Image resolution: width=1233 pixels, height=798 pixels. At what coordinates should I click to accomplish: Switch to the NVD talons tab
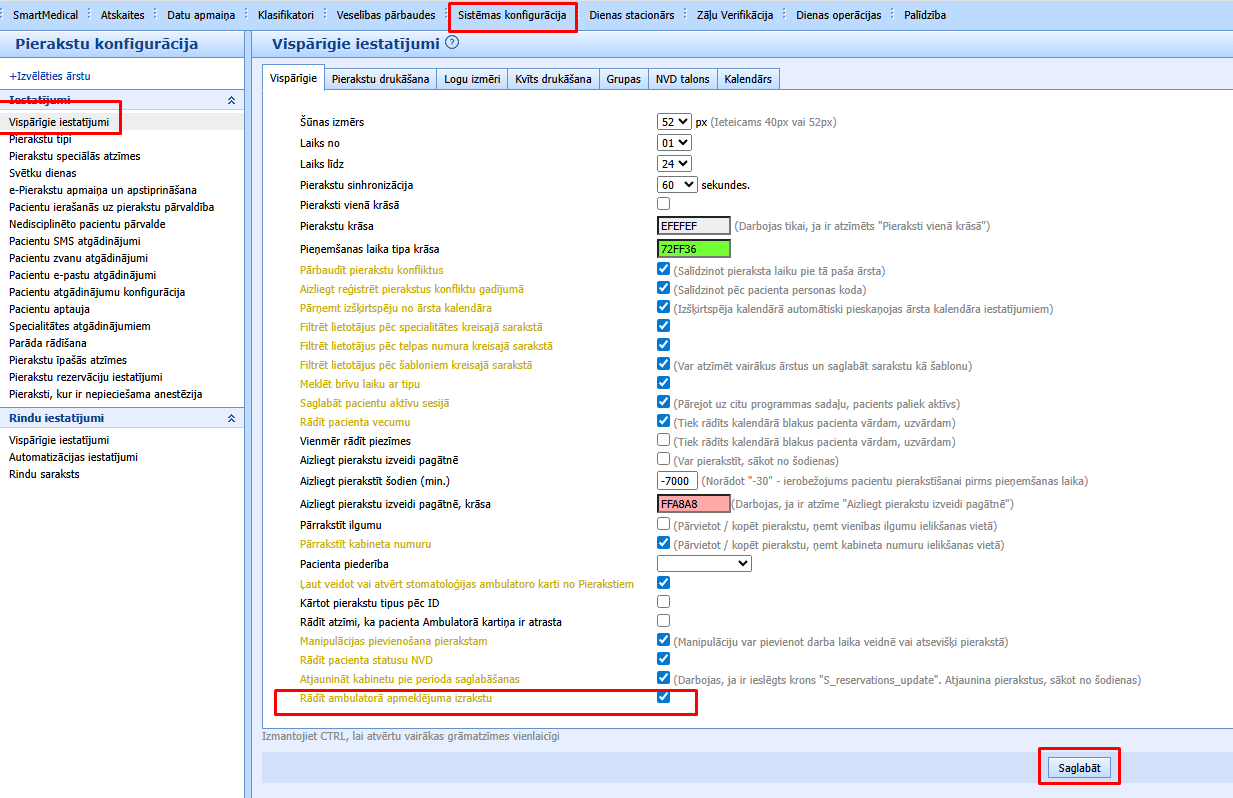click(x=682, y=79)
